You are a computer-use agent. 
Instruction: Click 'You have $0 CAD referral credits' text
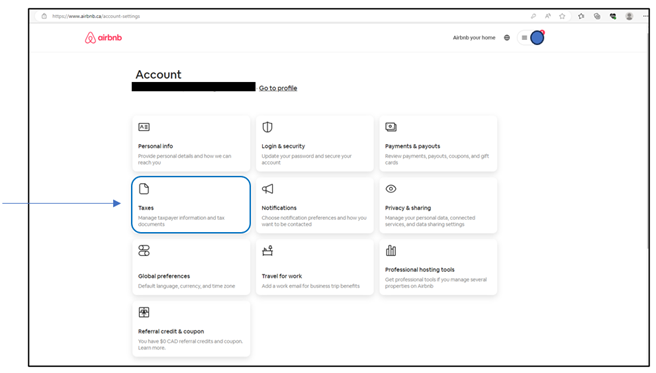click(190, 345)
